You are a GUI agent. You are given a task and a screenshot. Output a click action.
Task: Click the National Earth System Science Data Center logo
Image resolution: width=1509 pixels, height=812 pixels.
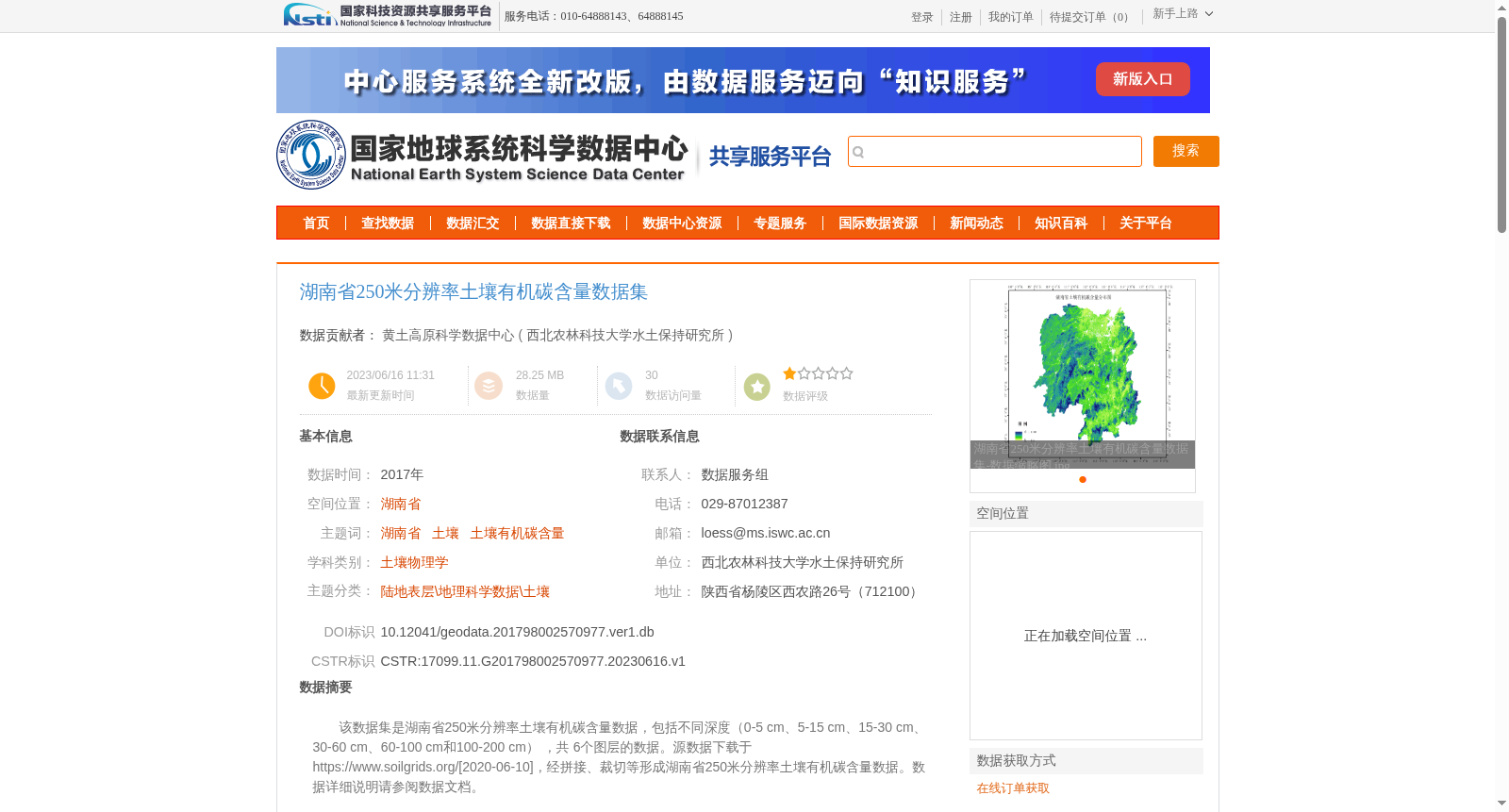point(483,156)
